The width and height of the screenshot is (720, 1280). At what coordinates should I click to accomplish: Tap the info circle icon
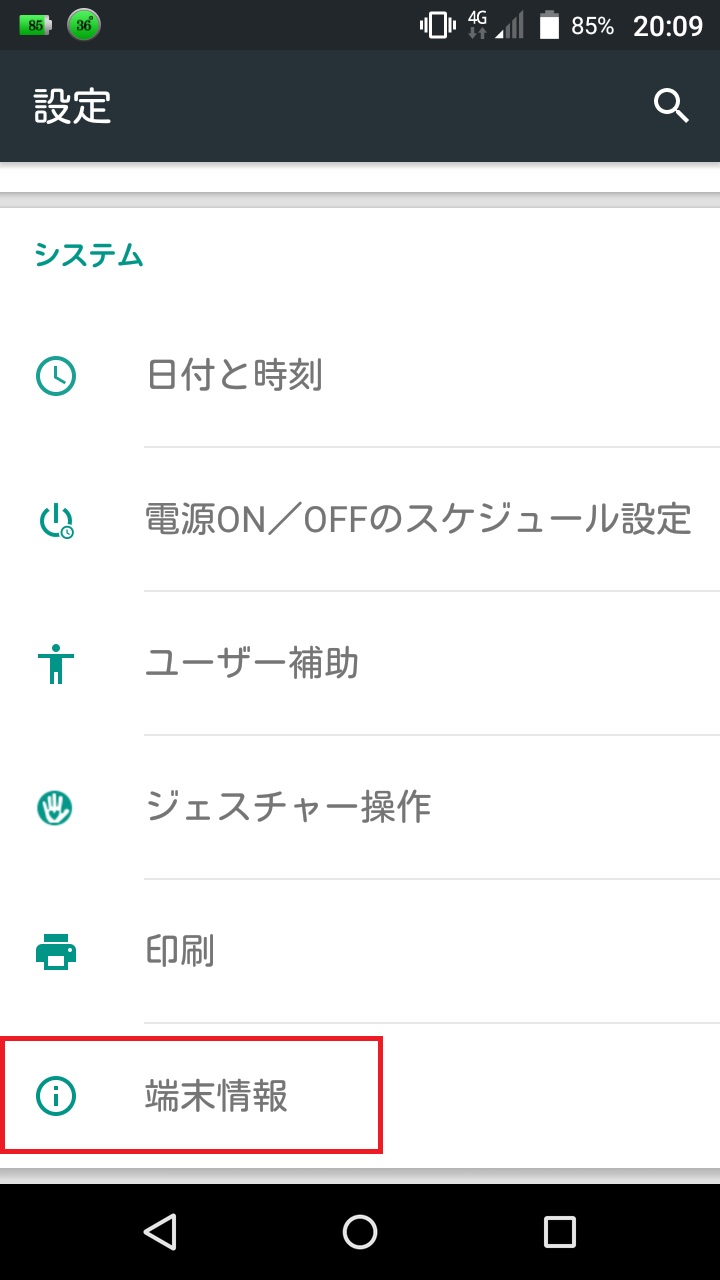click(56, 1096)
